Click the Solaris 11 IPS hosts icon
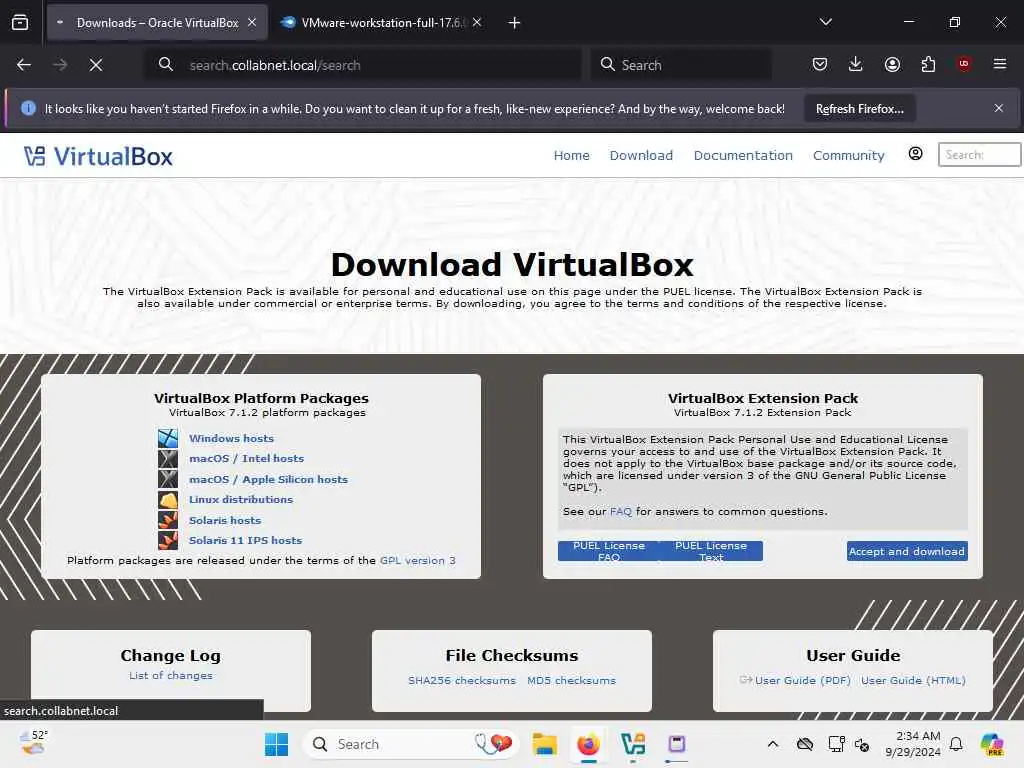1024x768 pixels. click(x=168, y=540)
